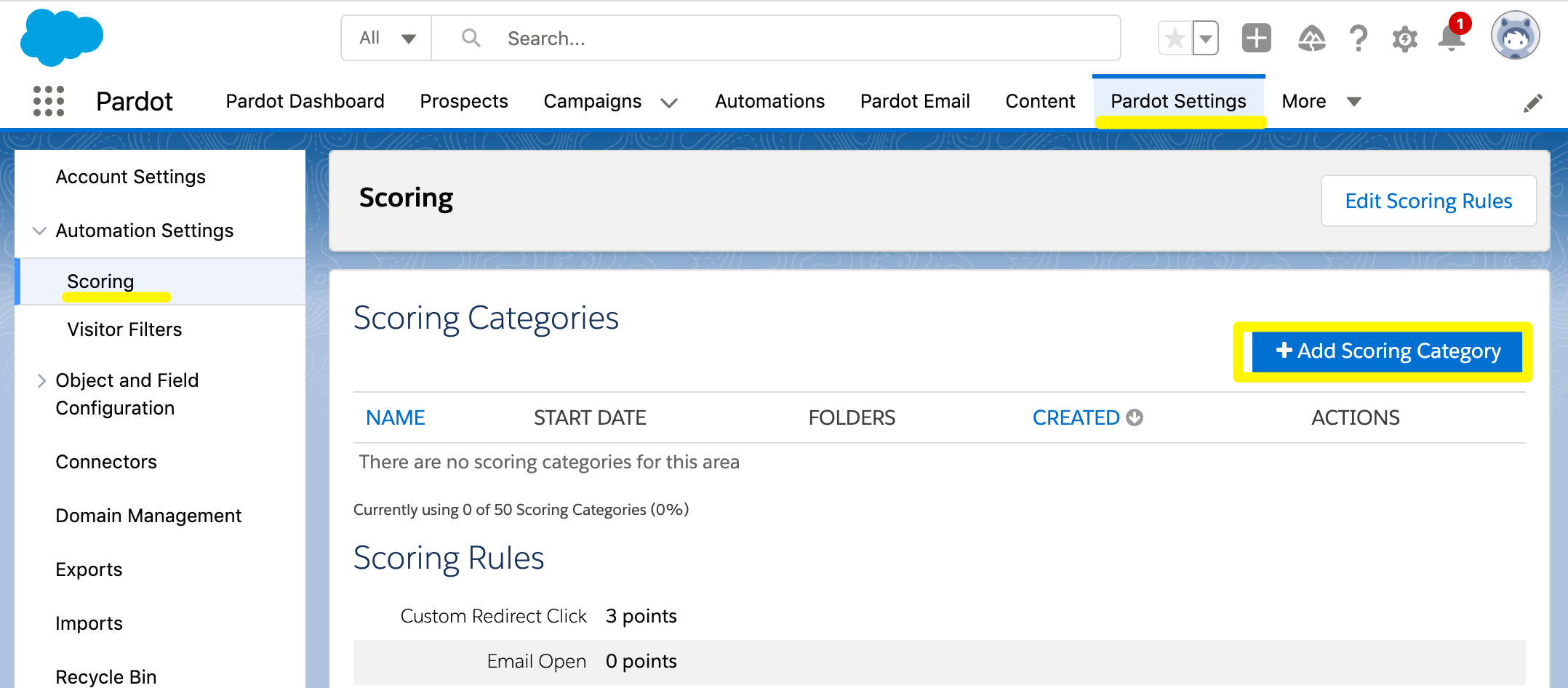The width and height of the screenshot is (1568, 688).
Task: Click the Pardot app name
Action: (135, 101)
